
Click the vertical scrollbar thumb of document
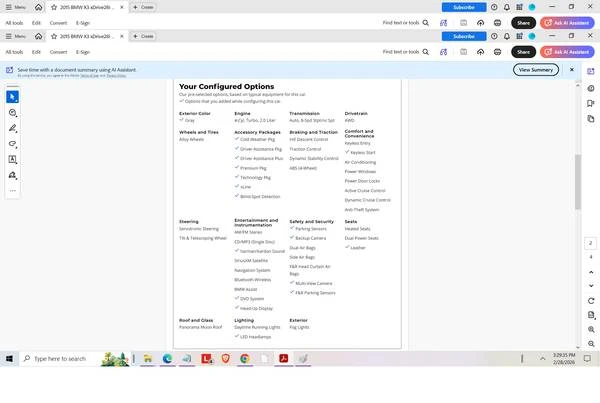click(x=577, y=182)
